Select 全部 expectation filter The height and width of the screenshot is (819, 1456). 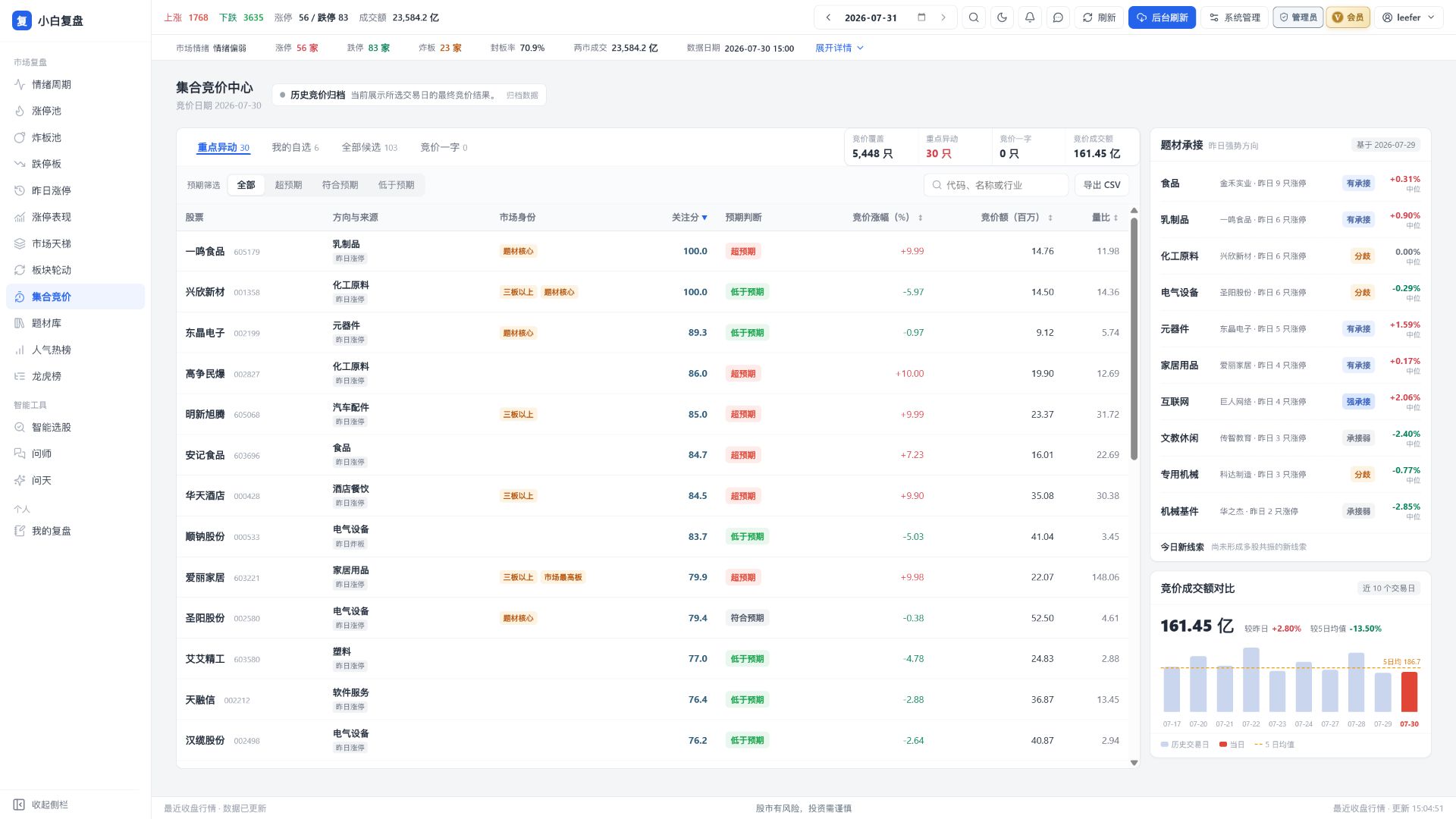[246, 185]
